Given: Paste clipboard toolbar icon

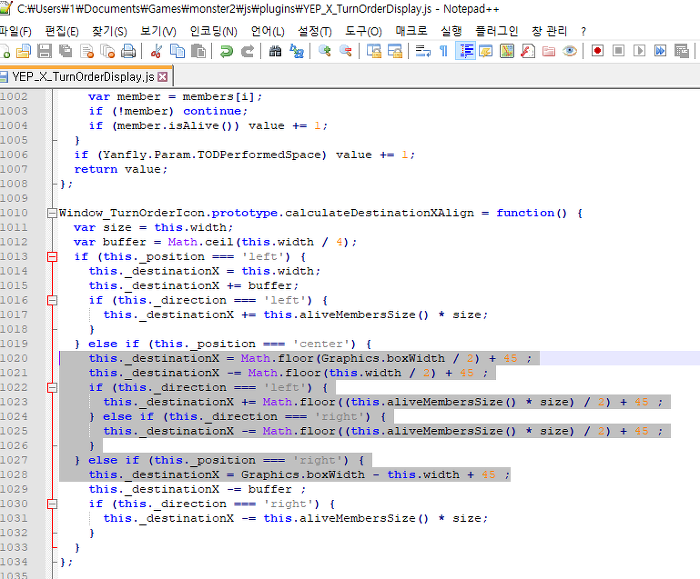Looking at the screenshot, I should pyautogui.click(x=198, y=51).
